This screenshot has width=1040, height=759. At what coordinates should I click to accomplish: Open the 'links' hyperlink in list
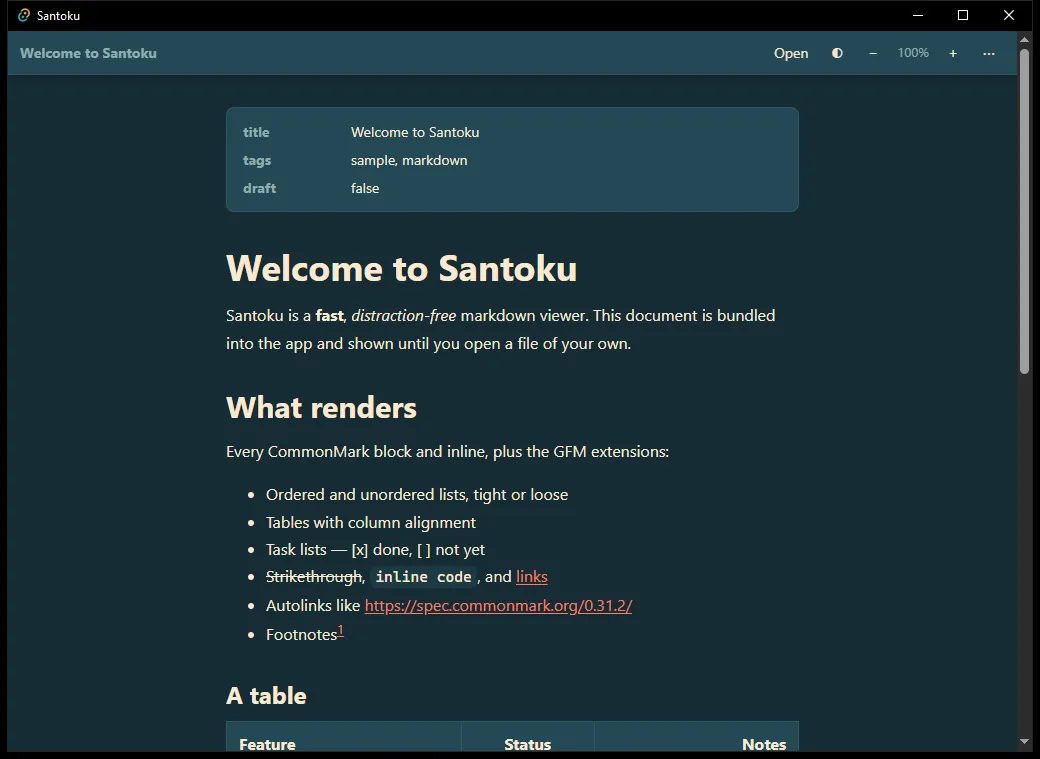tap(532, 577)
